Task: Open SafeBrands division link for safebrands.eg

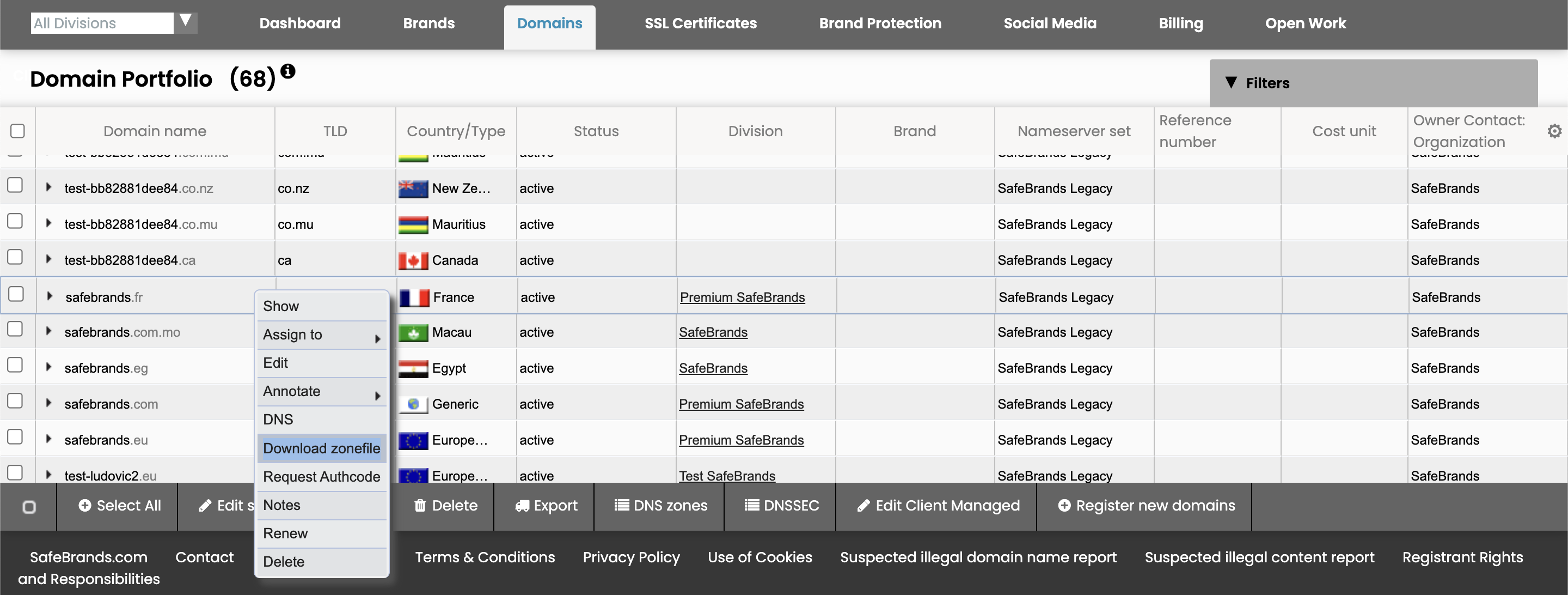Action: coord(713,368)
